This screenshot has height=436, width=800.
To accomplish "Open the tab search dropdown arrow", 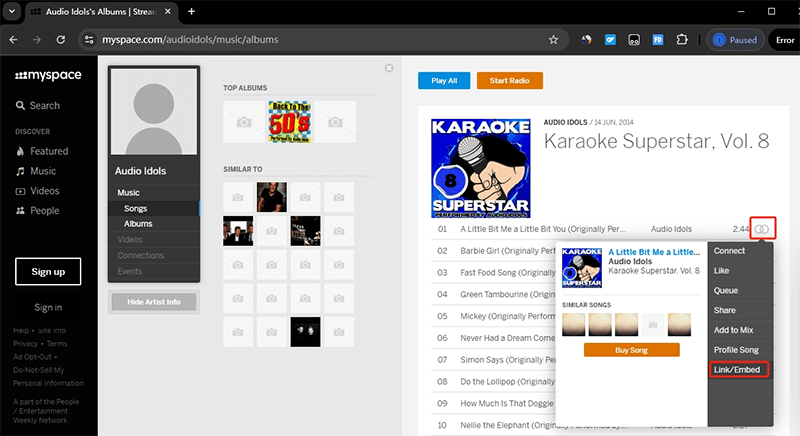I will point(12,11).
